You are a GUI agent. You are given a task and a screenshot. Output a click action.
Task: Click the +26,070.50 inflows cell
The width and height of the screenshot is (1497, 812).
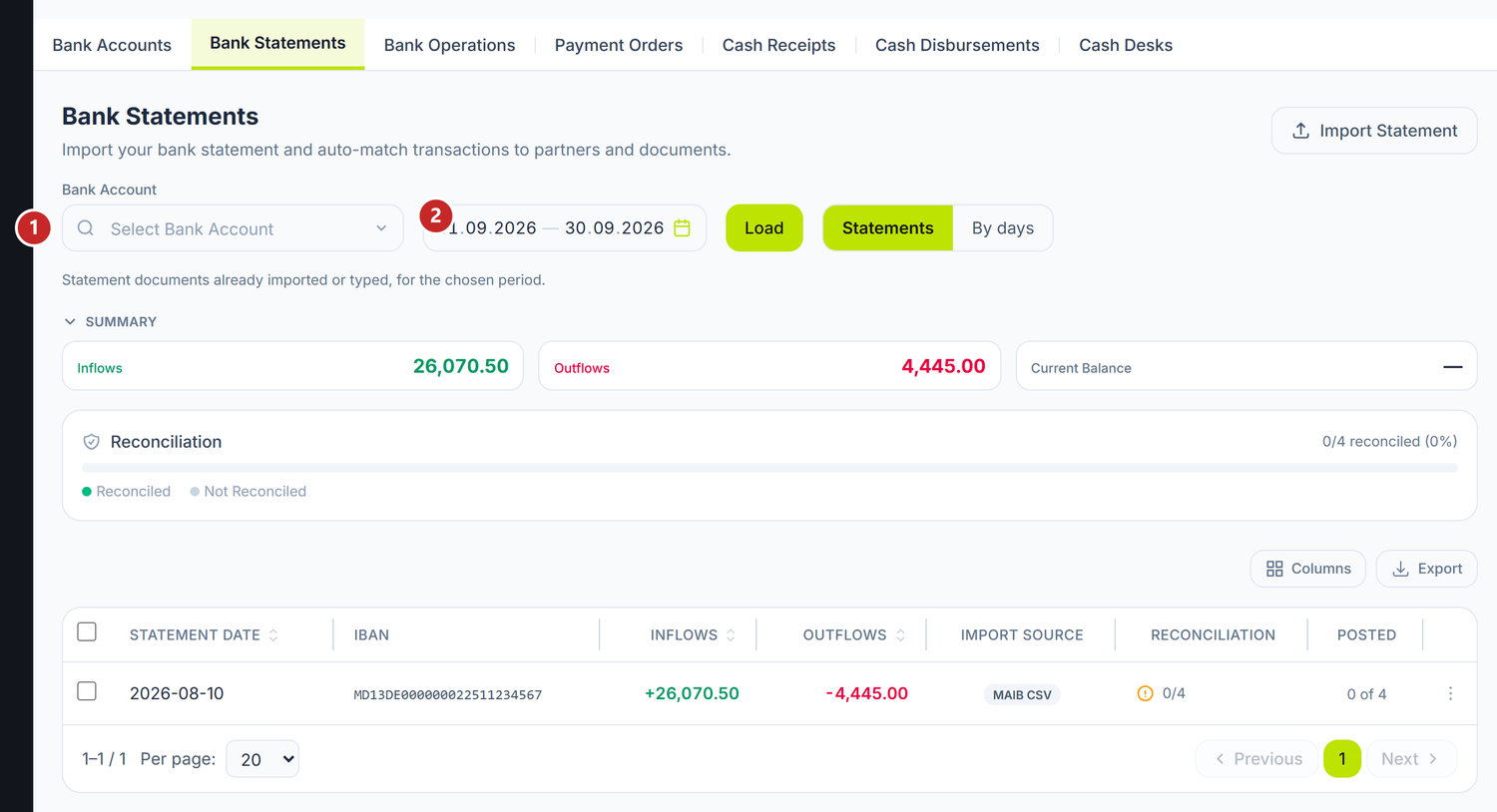click(x=692, y=693)
